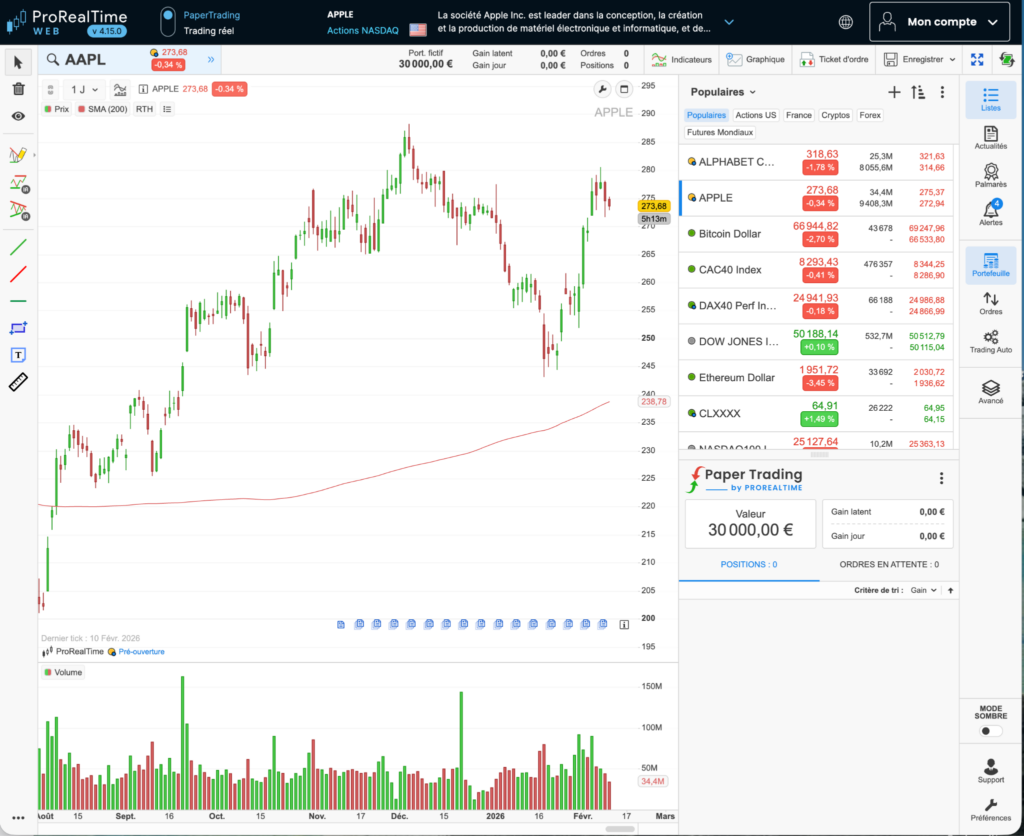Toggle PaperTrading and Trading réel switch
The height and width of the screenshot is (836, 1024).
pos(168,22)
